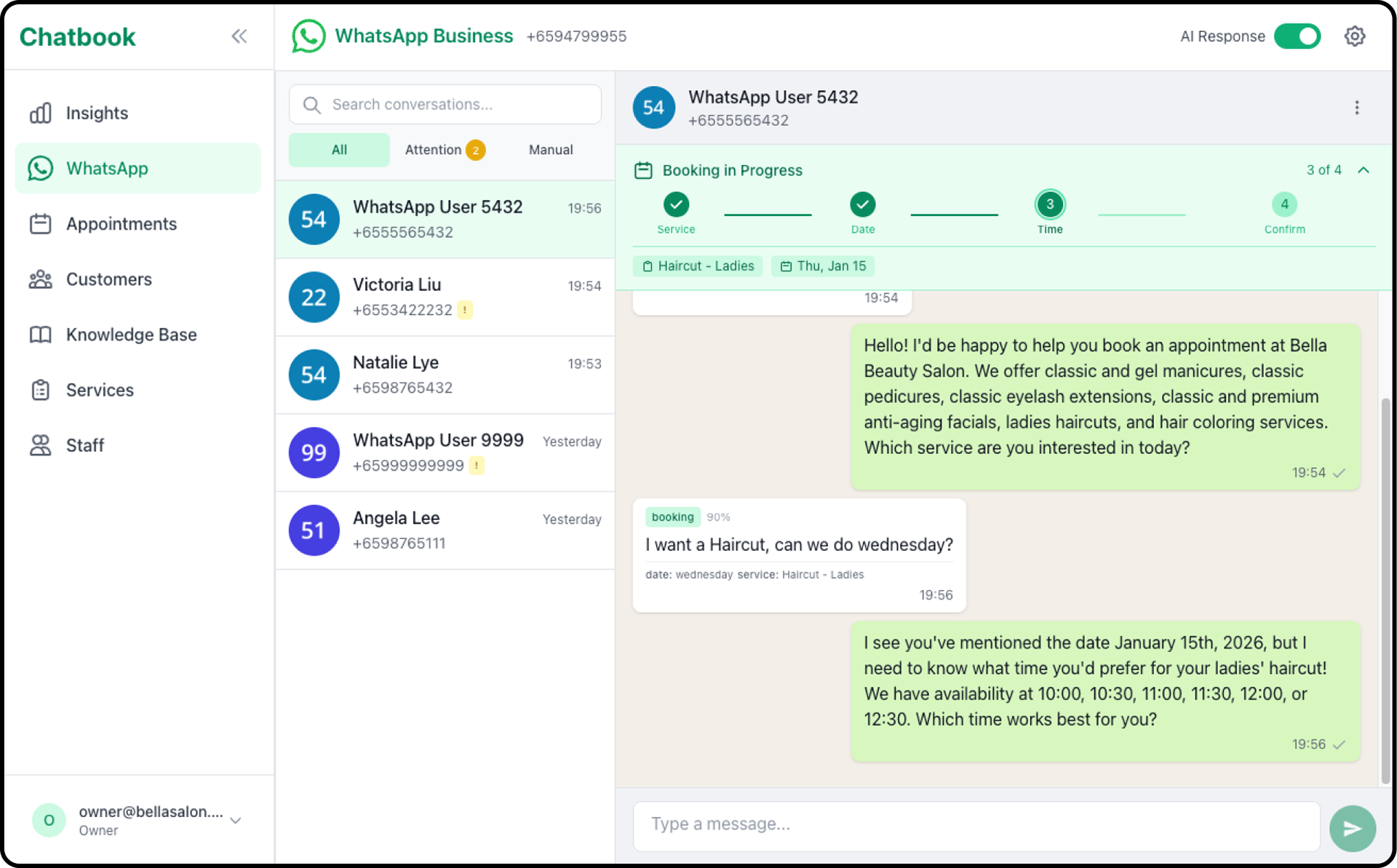1397x868 pixels.
Task: Click the settings gear icon
Action: click(1354, 36)
